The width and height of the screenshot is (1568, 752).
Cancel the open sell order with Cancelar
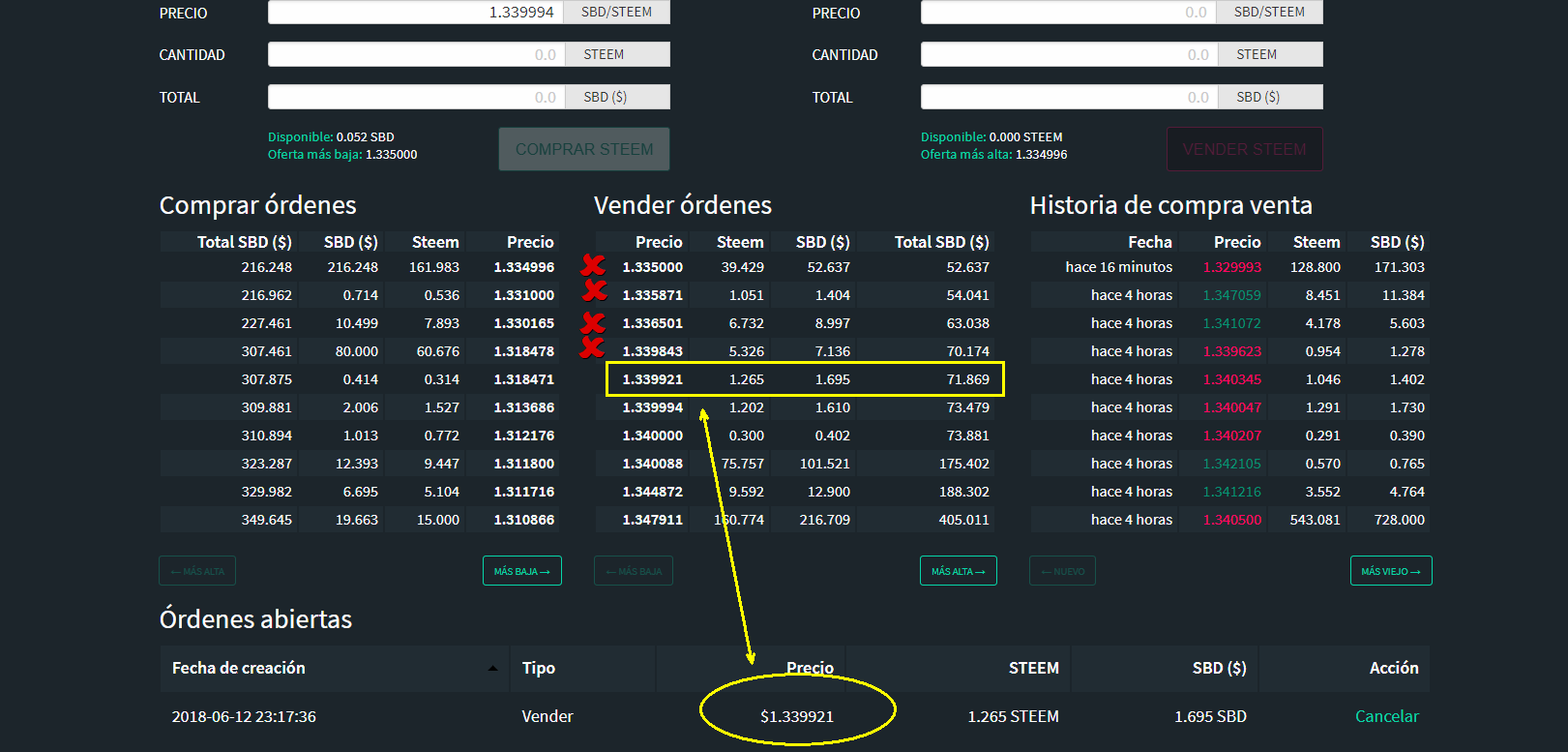1387,717
